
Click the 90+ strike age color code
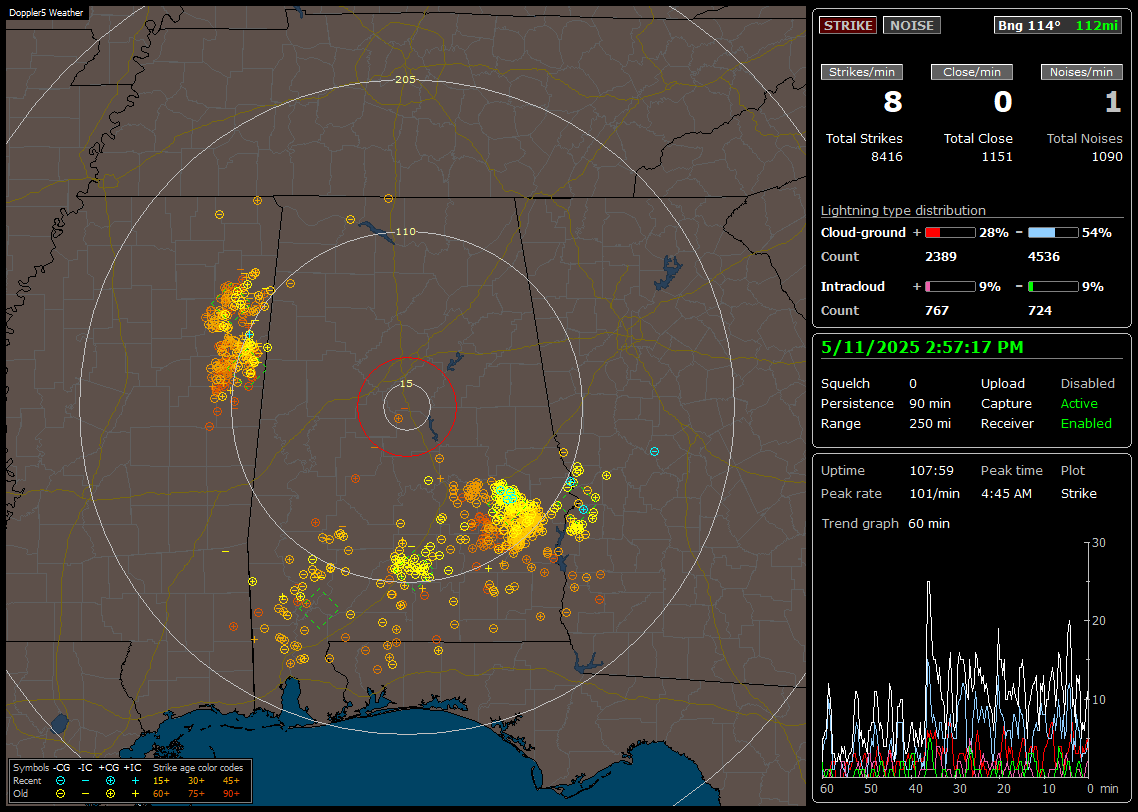coord(231,794)
